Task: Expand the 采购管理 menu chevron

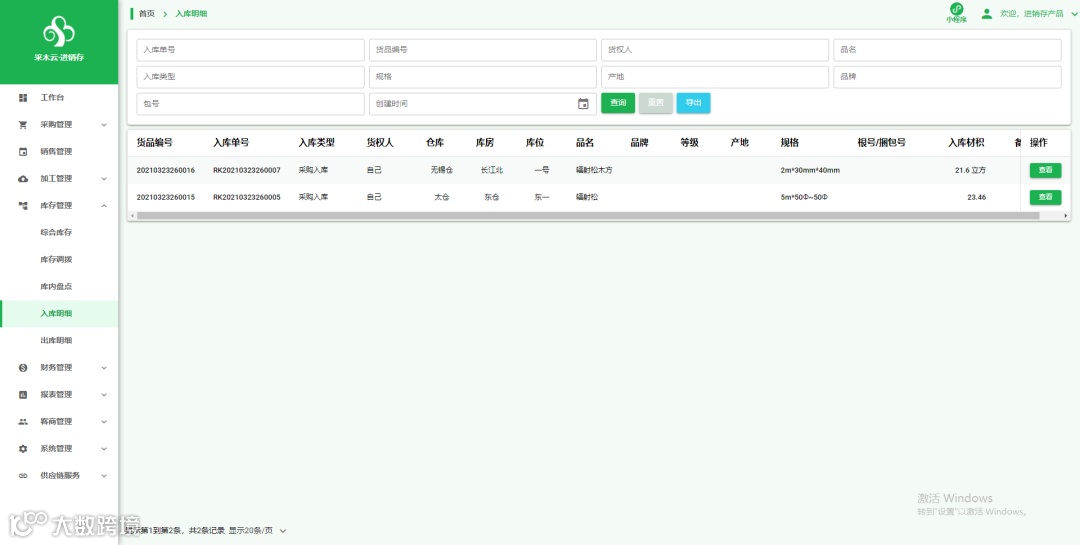Action: tap(104, 125)
